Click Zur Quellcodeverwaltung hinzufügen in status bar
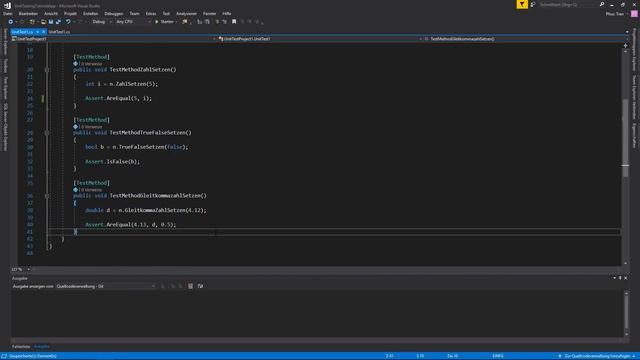Screen dimensions: 640x360 coord(597,356)
